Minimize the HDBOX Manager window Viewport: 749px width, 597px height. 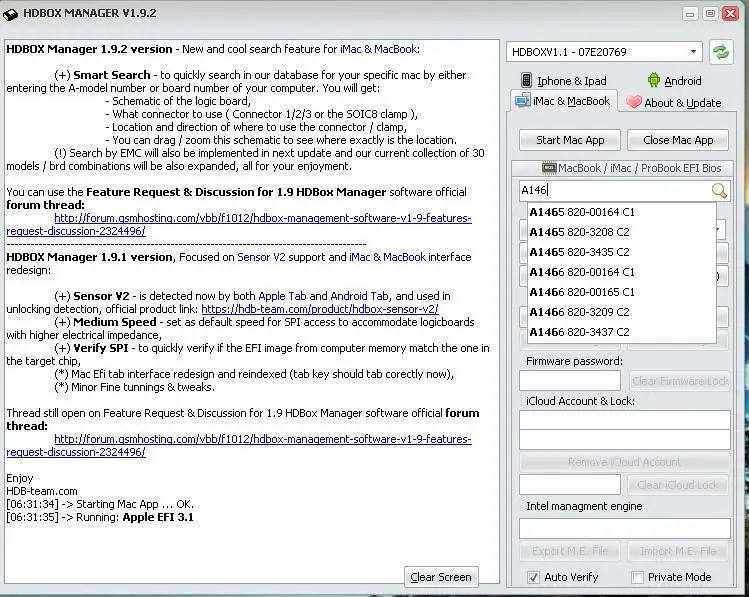coord(690,13)
